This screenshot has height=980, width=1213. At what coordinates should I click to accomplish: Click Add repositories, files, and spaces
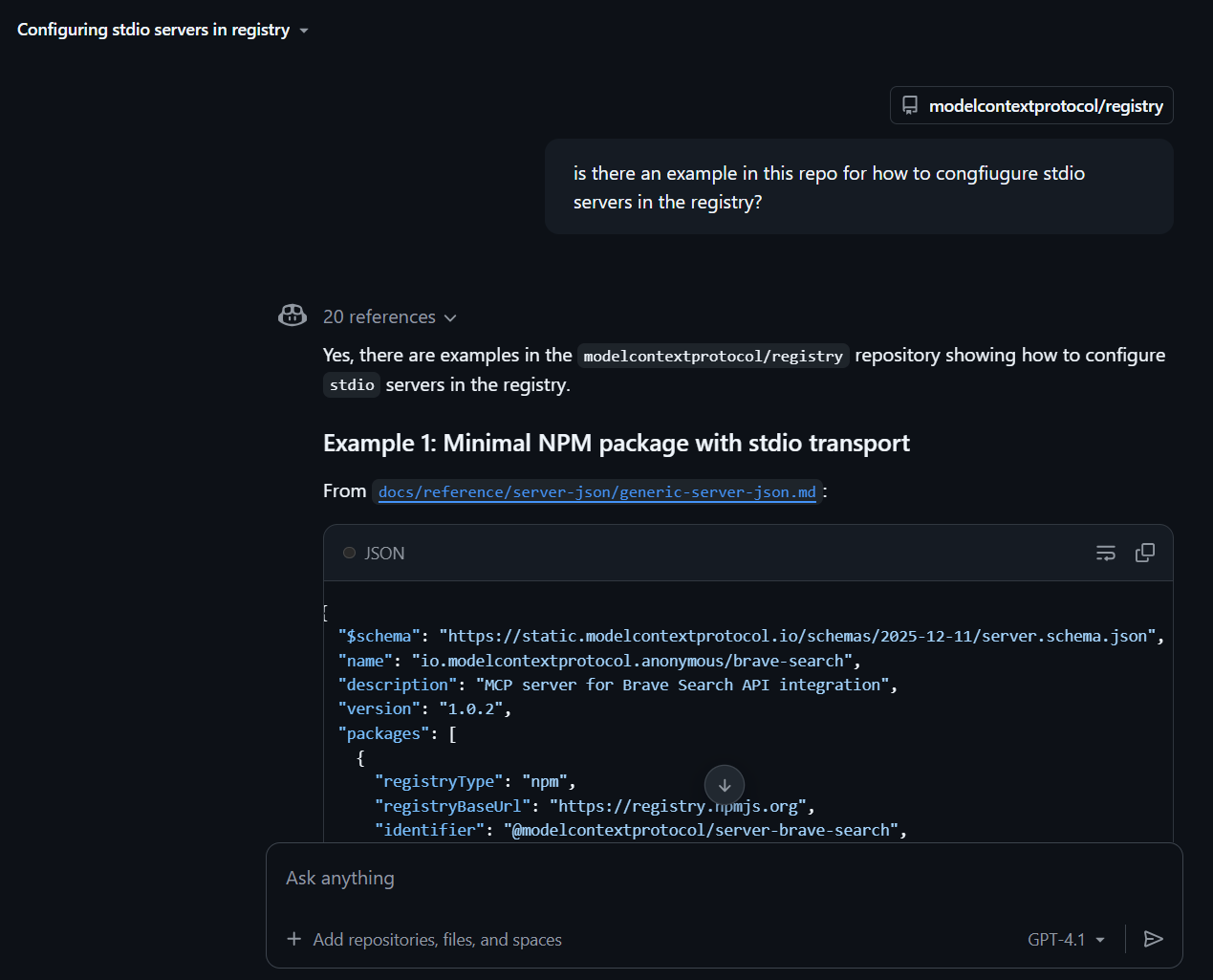pos(437,939)
